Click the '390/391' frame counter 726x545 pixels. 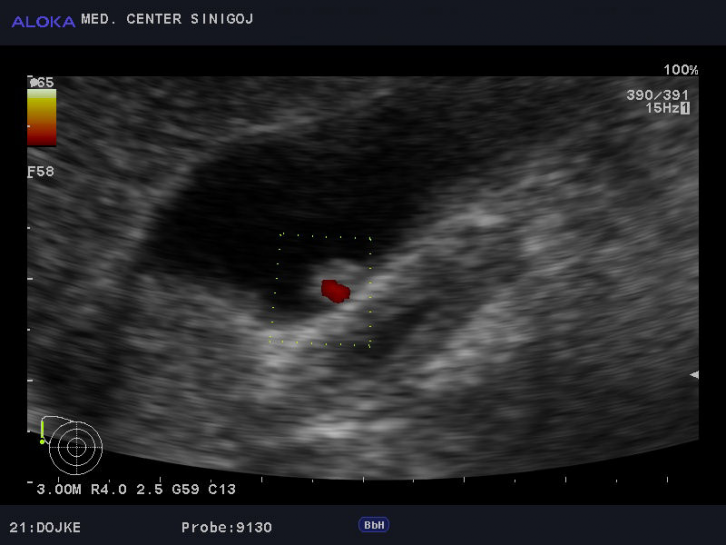coord(657,95)
